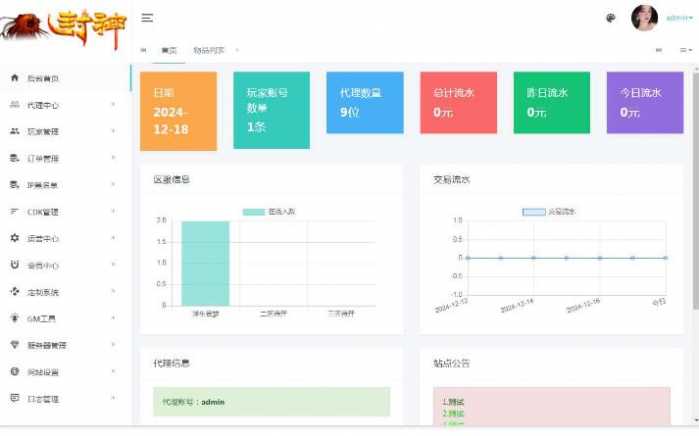Click the hamburger menu icon to collapse sidebar

point(147,18)
